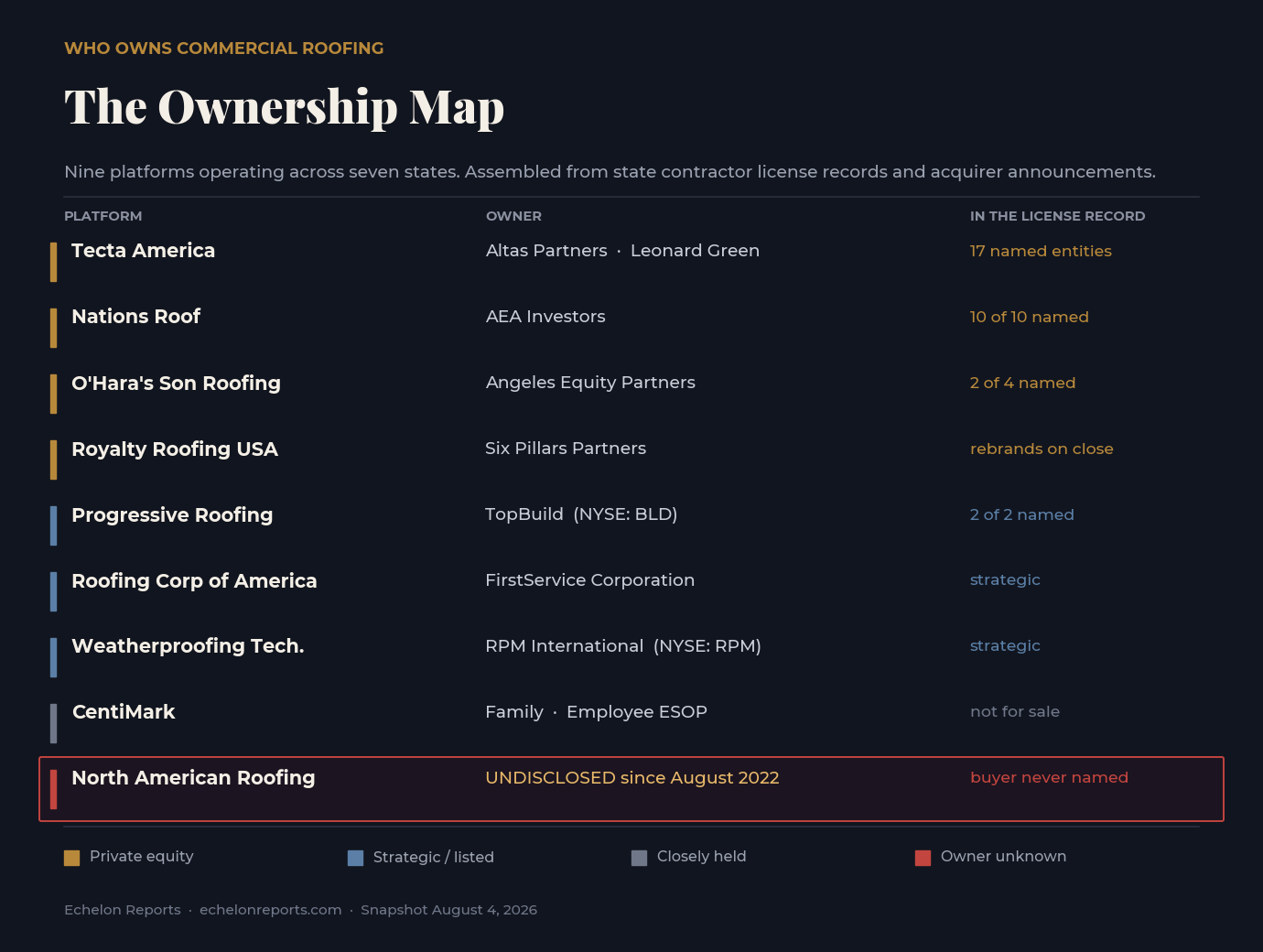Click the Private equity legend label
The width and height of the screenshot is (1263, 952).
142,857
